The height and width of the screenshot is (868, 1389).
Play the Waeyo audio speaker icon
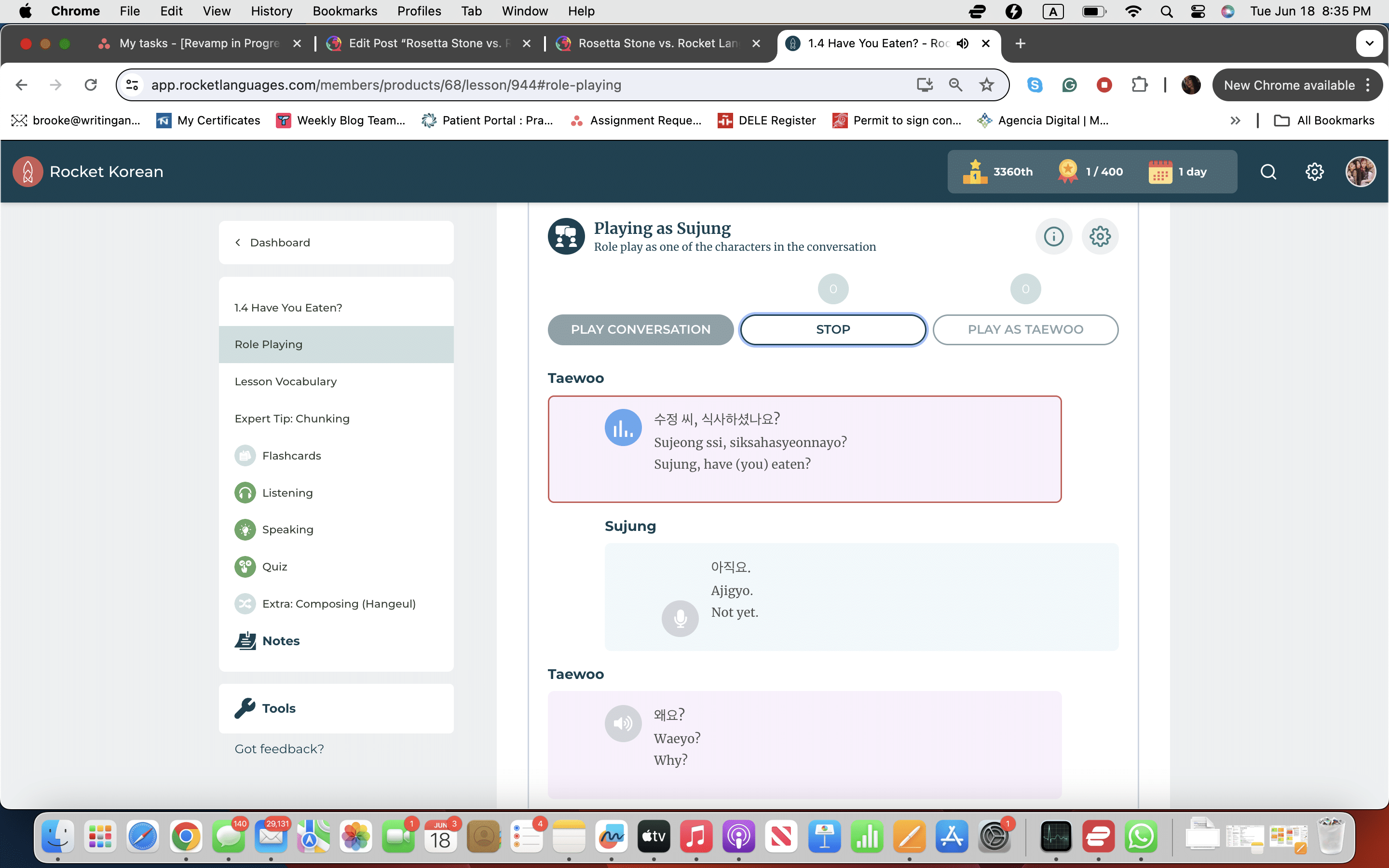[623, 723]
